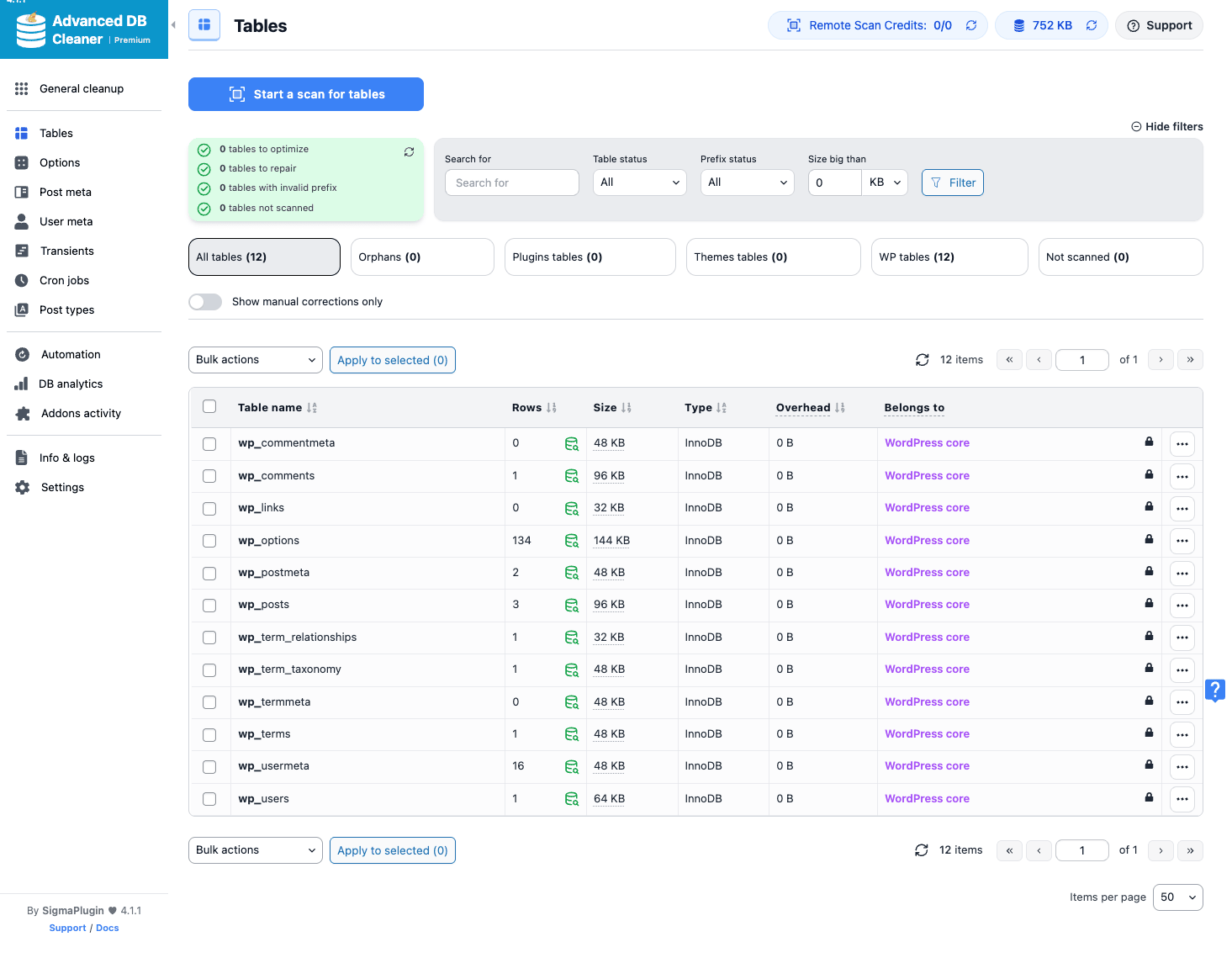Image resolution: width=1232 pixels, height=979 pixels.
Task: Click the rows scan icon for wp_comments
Action: (x=572, y=476)
